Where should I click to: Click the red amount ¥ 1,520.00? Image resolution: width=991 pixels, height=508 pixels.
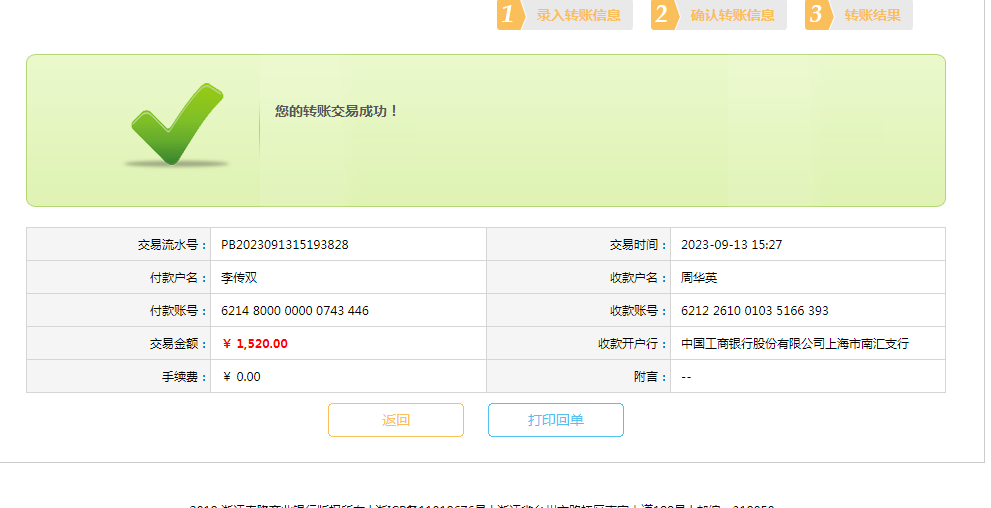[x=255, y=344]
